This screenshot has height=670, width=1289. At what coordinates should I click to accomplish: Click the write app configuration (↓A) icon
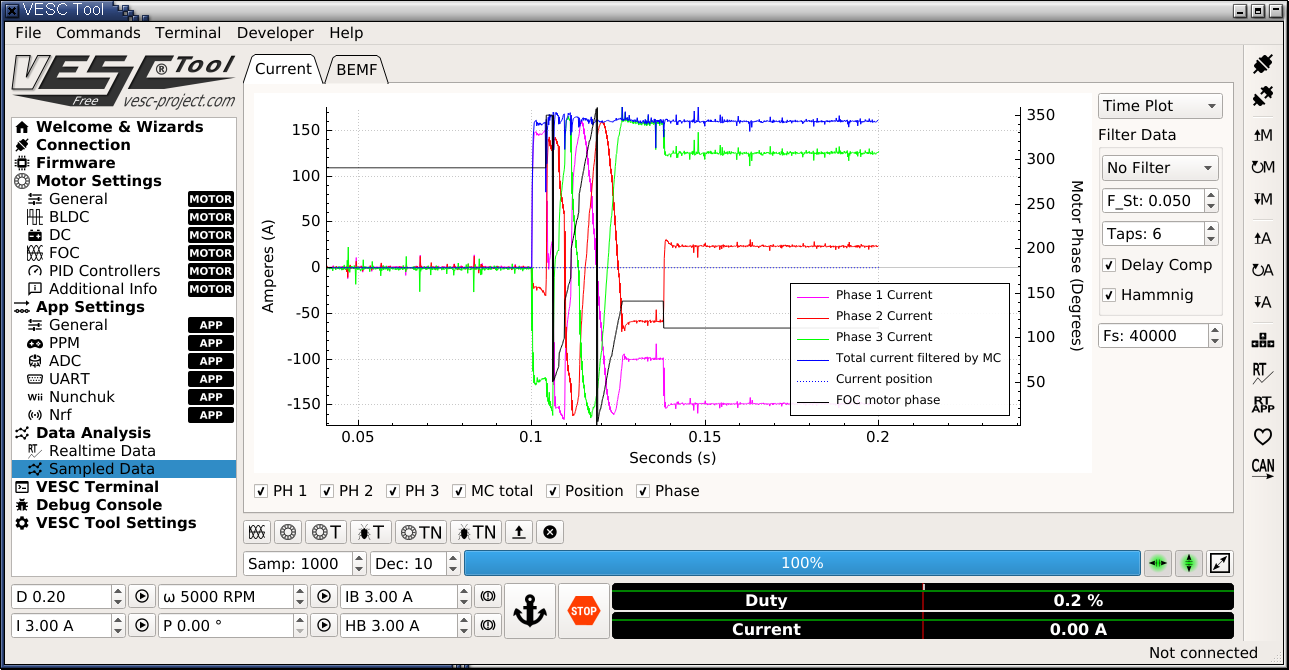pos(1263,302)
